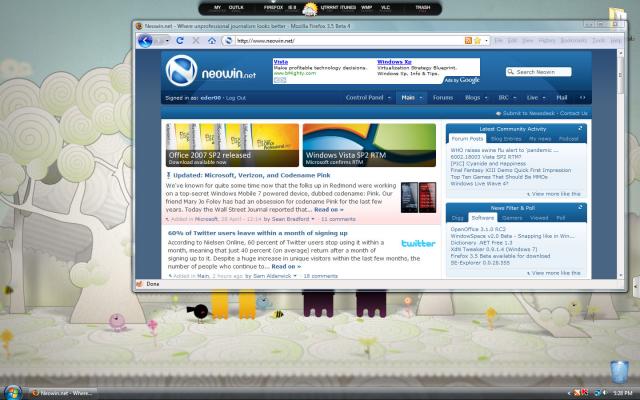
Task: Open Firefox 3.5 Beta available for download
Action: (500, 256)
